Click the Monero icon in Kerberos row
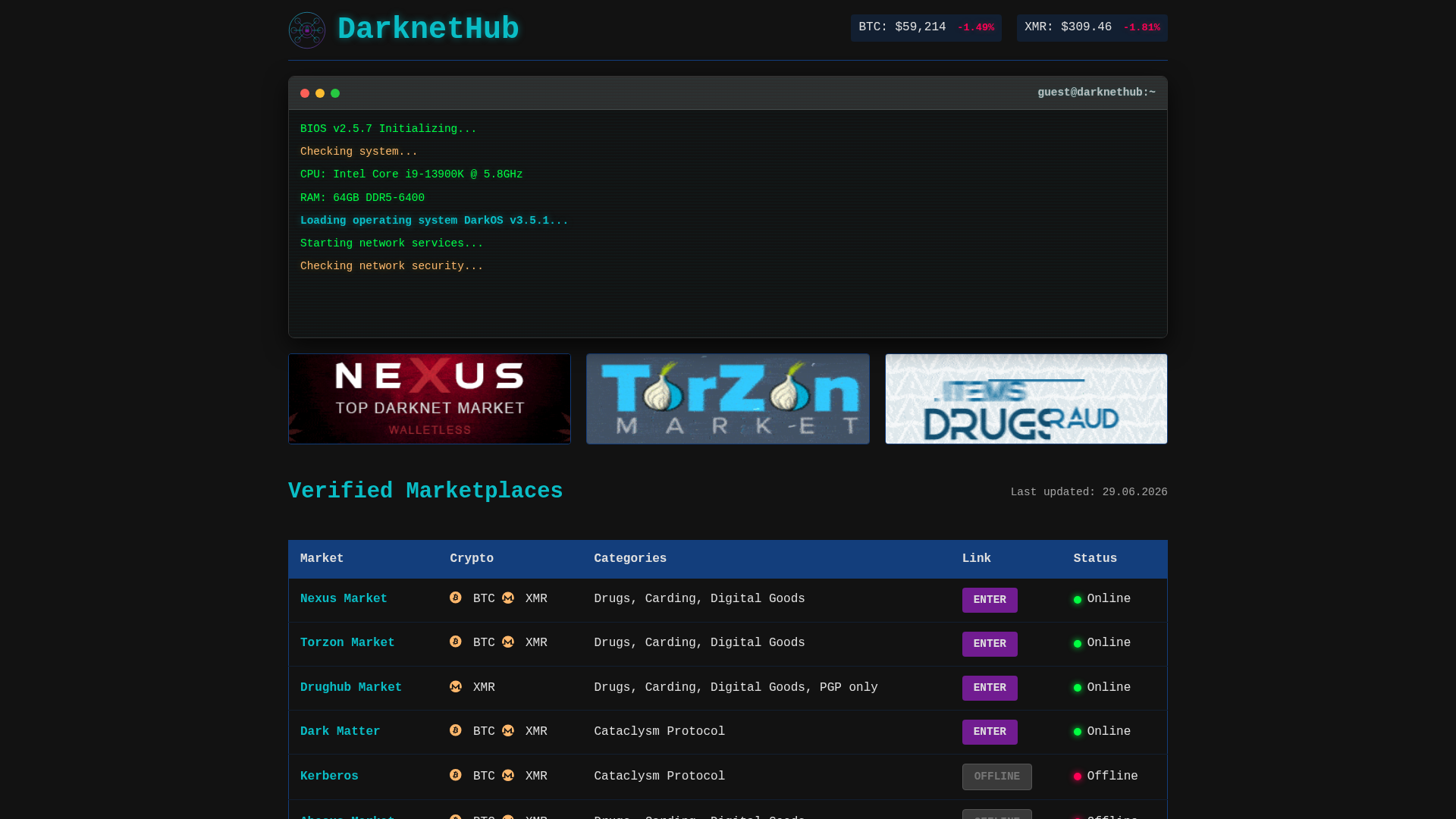 tap(508, 775)
